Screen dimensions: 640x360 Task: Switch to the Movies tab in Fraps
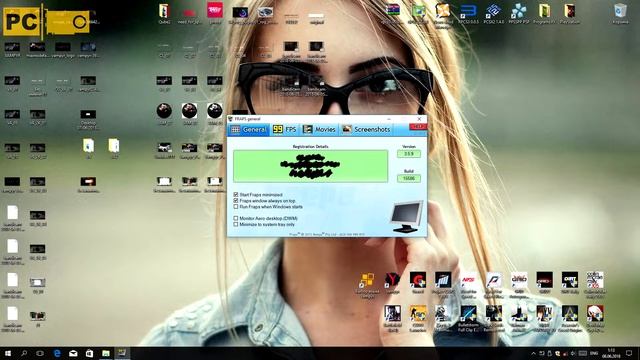point(319,129)
